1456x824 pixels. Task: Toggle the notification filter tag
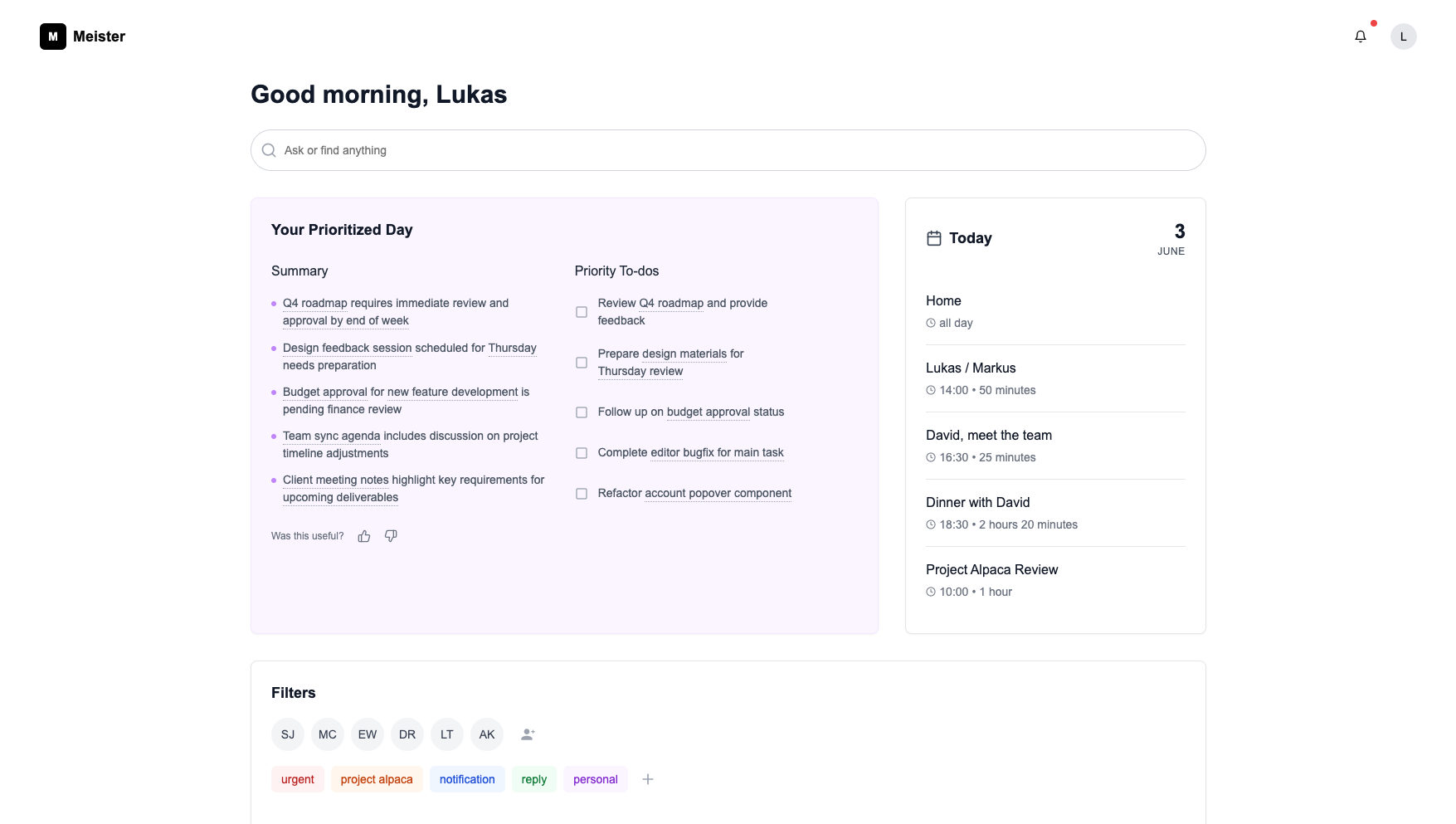click(467, 779)
